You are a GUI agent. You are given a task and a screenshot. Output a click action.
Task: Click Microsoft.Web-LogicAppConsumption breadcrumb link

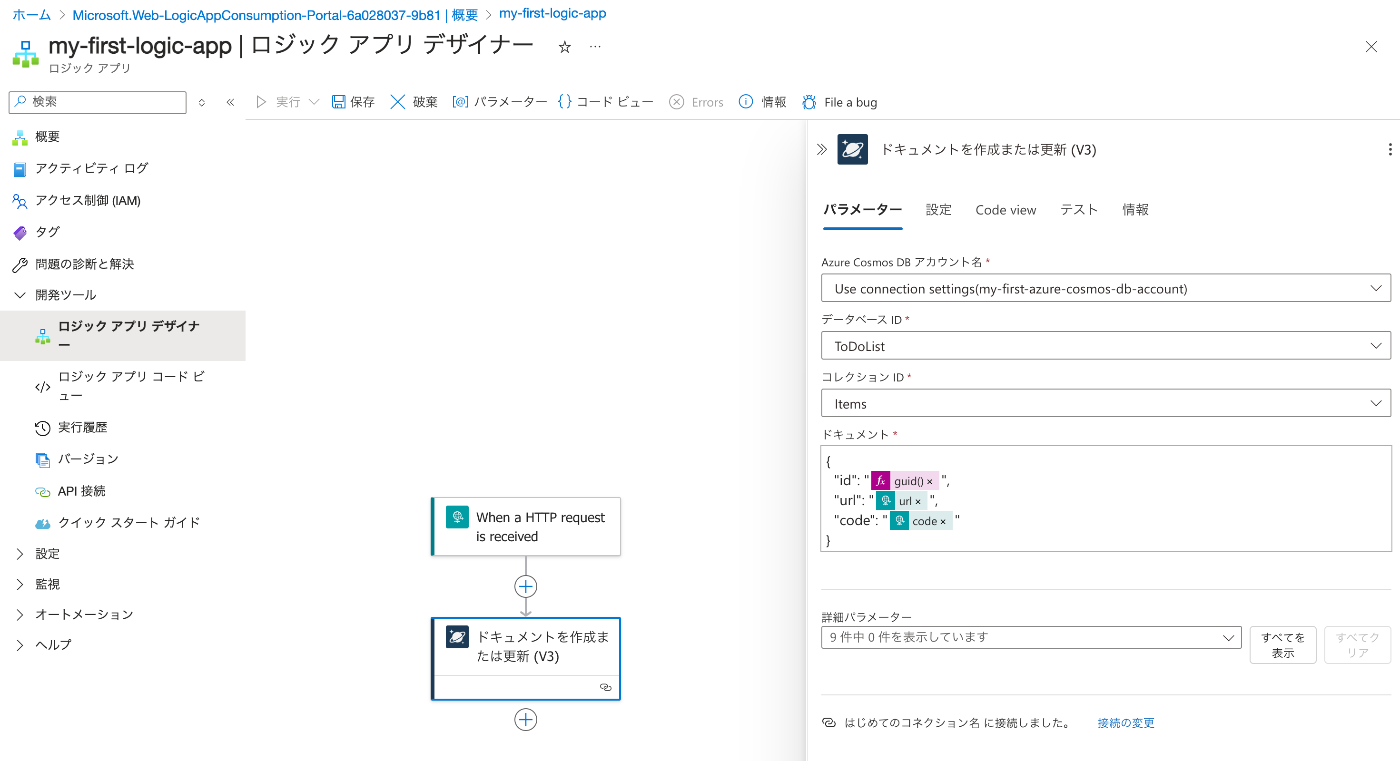coord(275,15)
